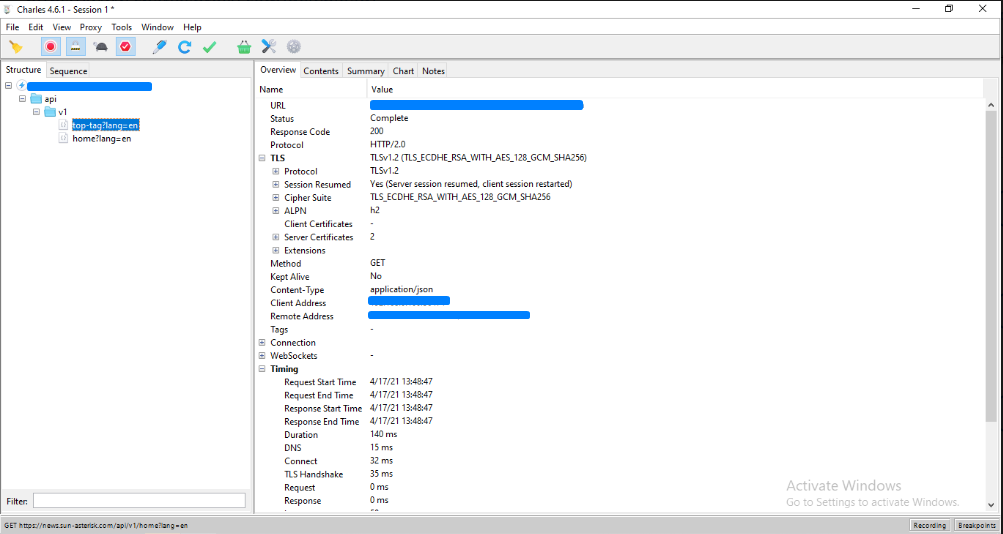Open the Help menu
Screen dimensions: 1003x534
(192, 27)
